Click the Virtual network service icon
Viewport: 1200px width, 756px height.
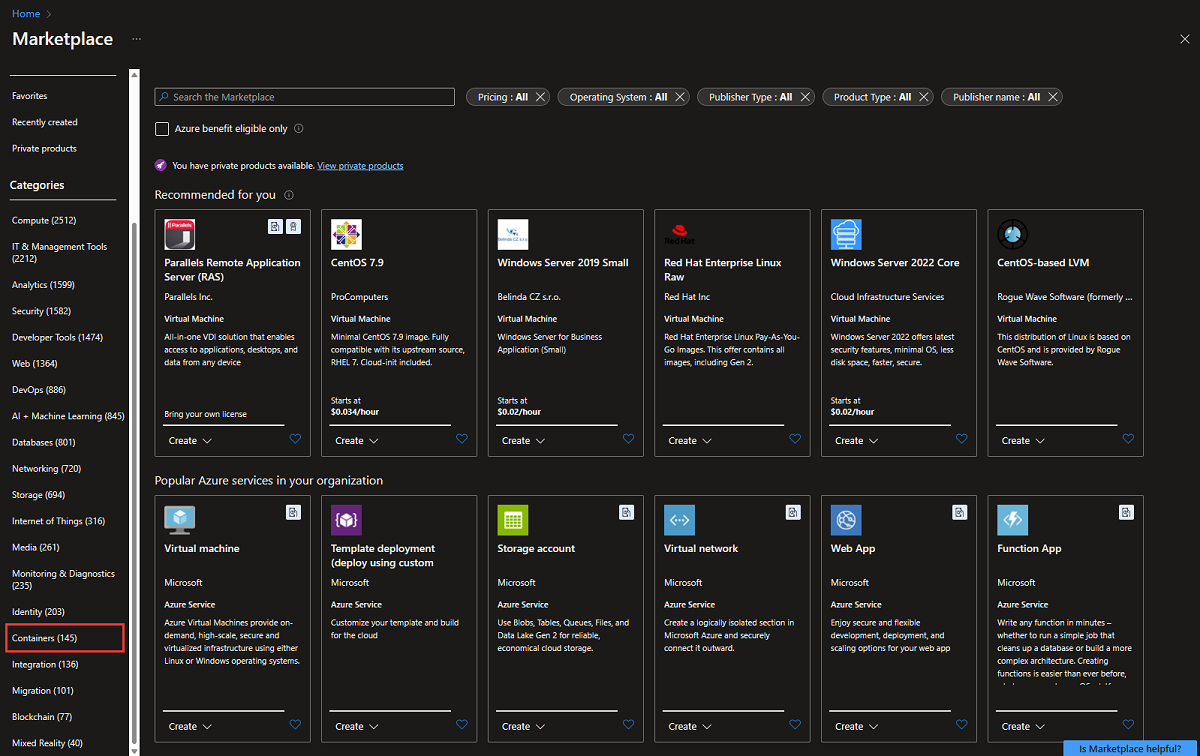pyautogui.click(x=679, y=519)
